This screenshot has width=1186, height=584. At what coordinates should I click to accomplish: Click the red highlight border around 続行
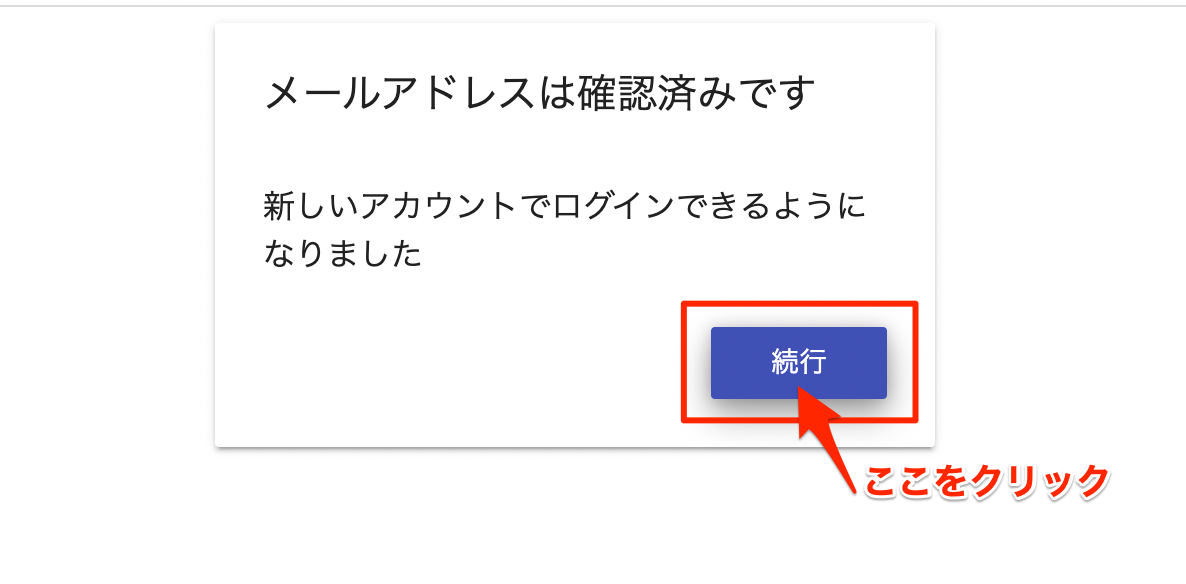tap(799, 304)
